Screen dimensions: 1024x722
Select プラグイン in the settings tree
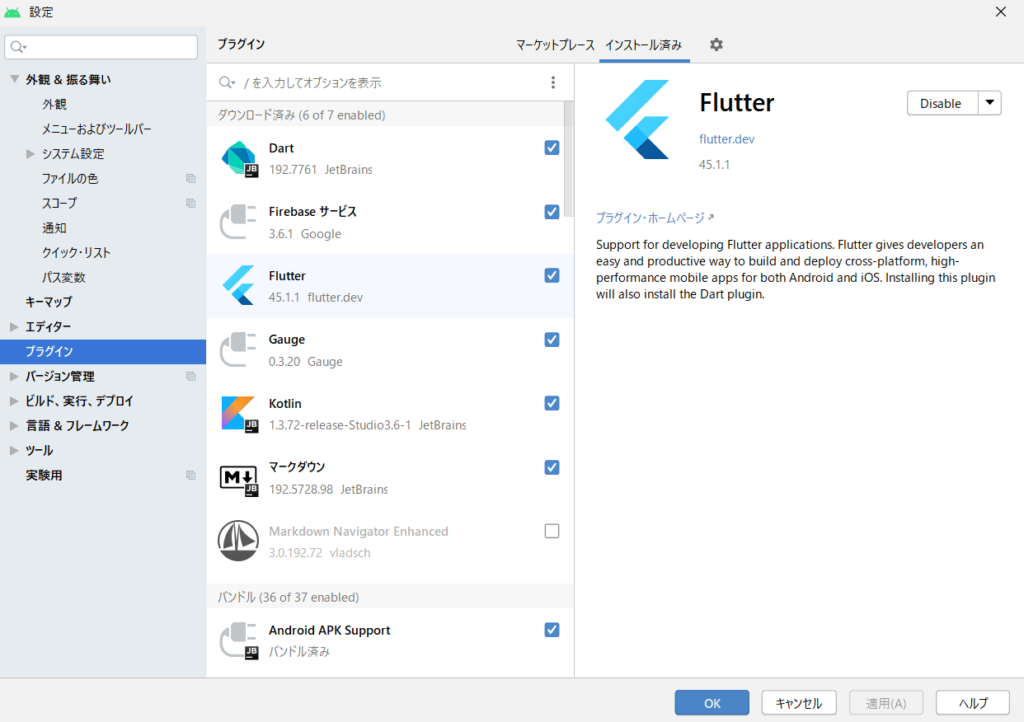(103, 351)
